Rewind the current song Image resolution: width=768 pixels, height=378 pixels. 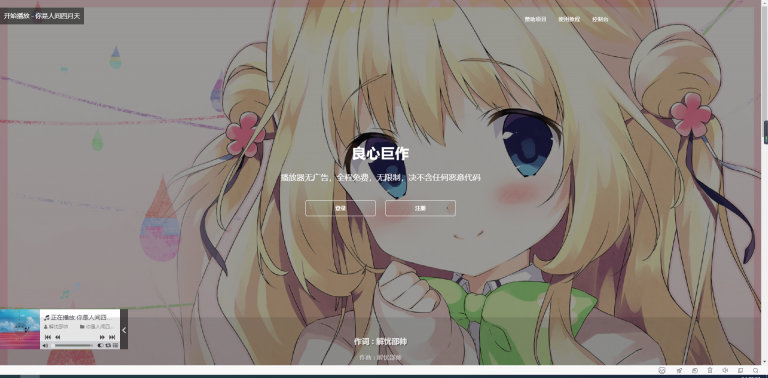point(57,337)
